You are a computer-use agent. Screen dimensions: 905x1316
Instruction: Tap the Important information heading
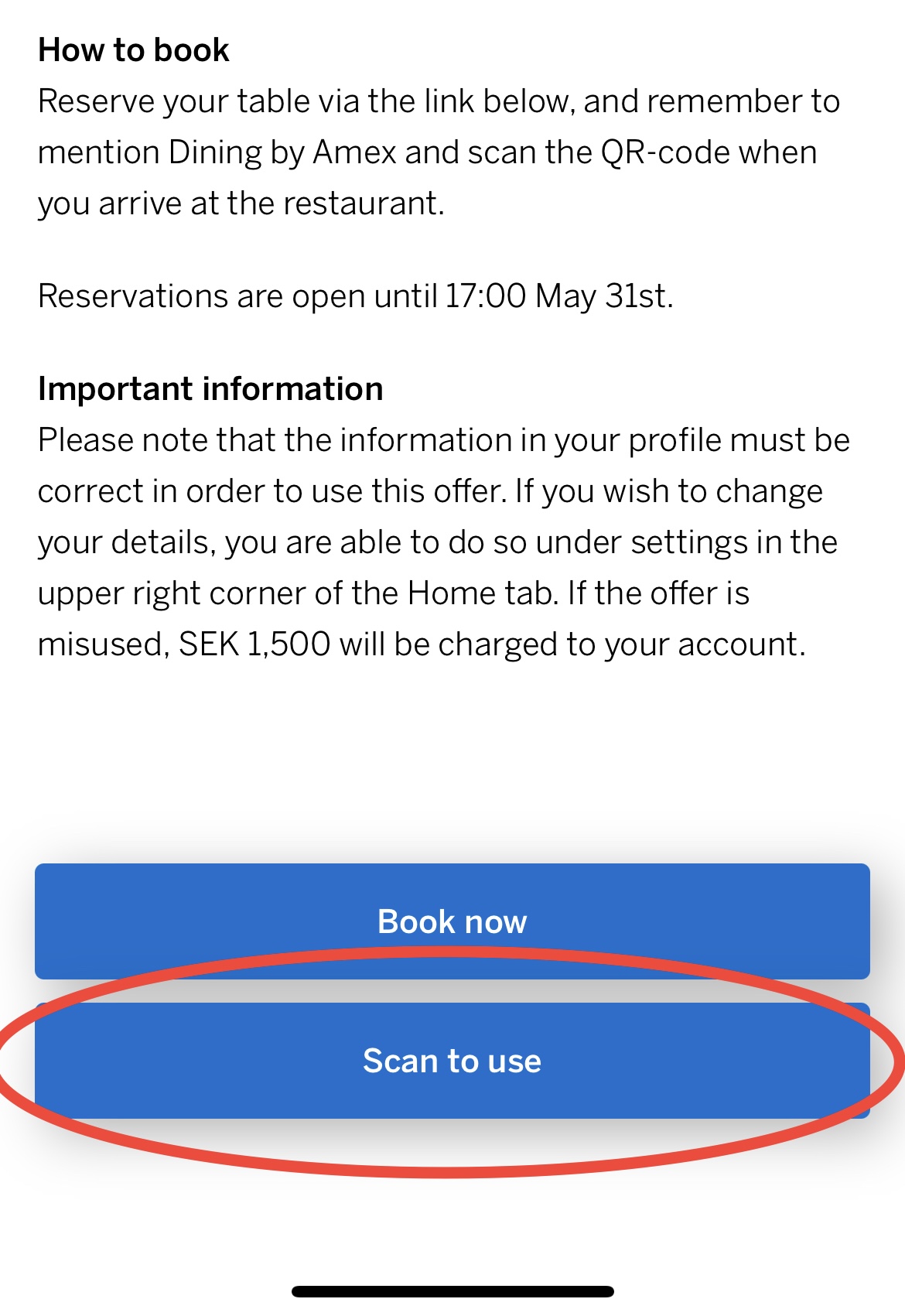tap(210, 388)
